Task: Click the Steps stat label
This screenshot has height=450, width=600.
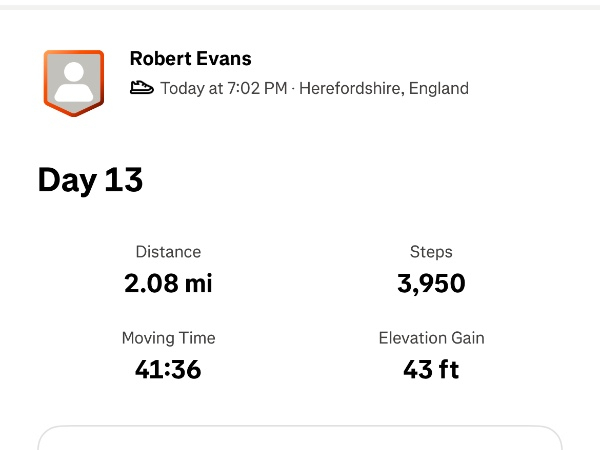Action: (431, 252)
